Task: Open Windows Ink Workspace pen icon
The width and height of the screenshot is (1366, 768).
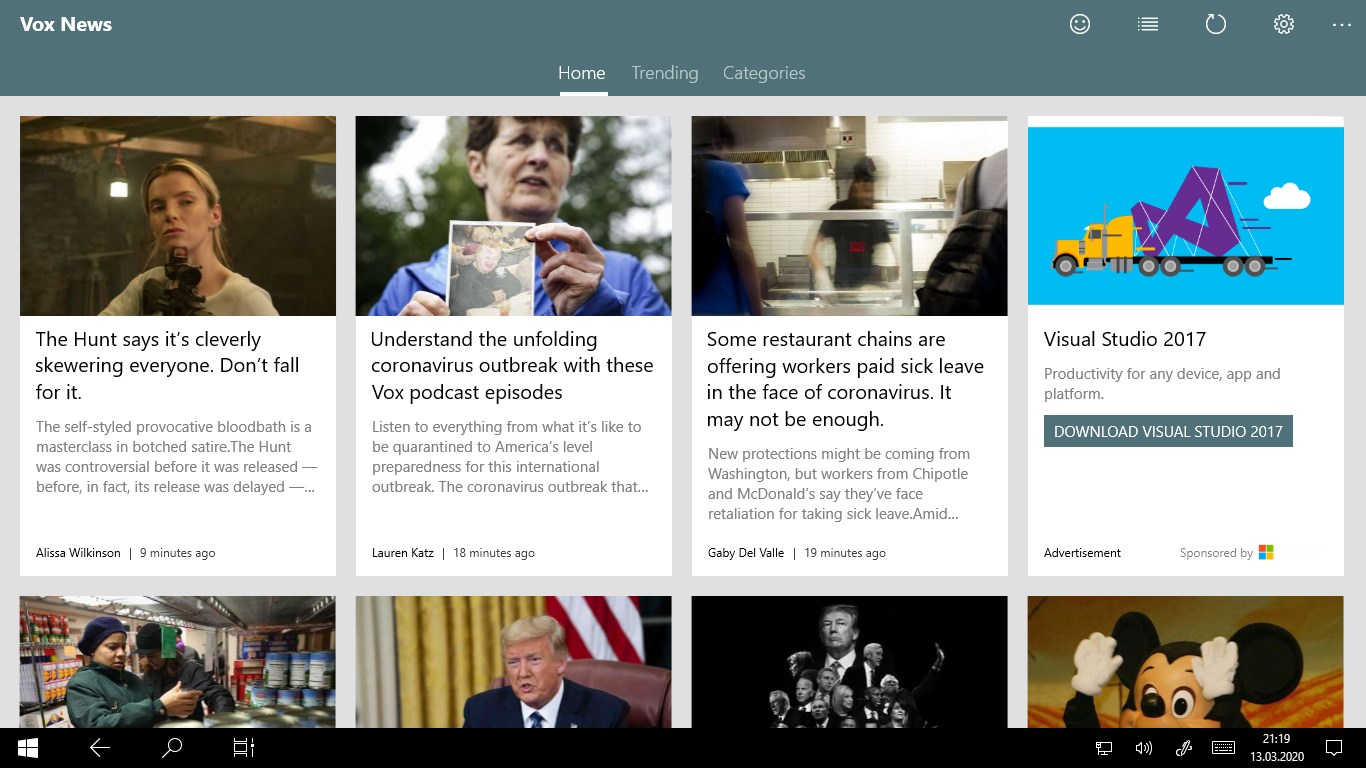Action: [1183, 747]
